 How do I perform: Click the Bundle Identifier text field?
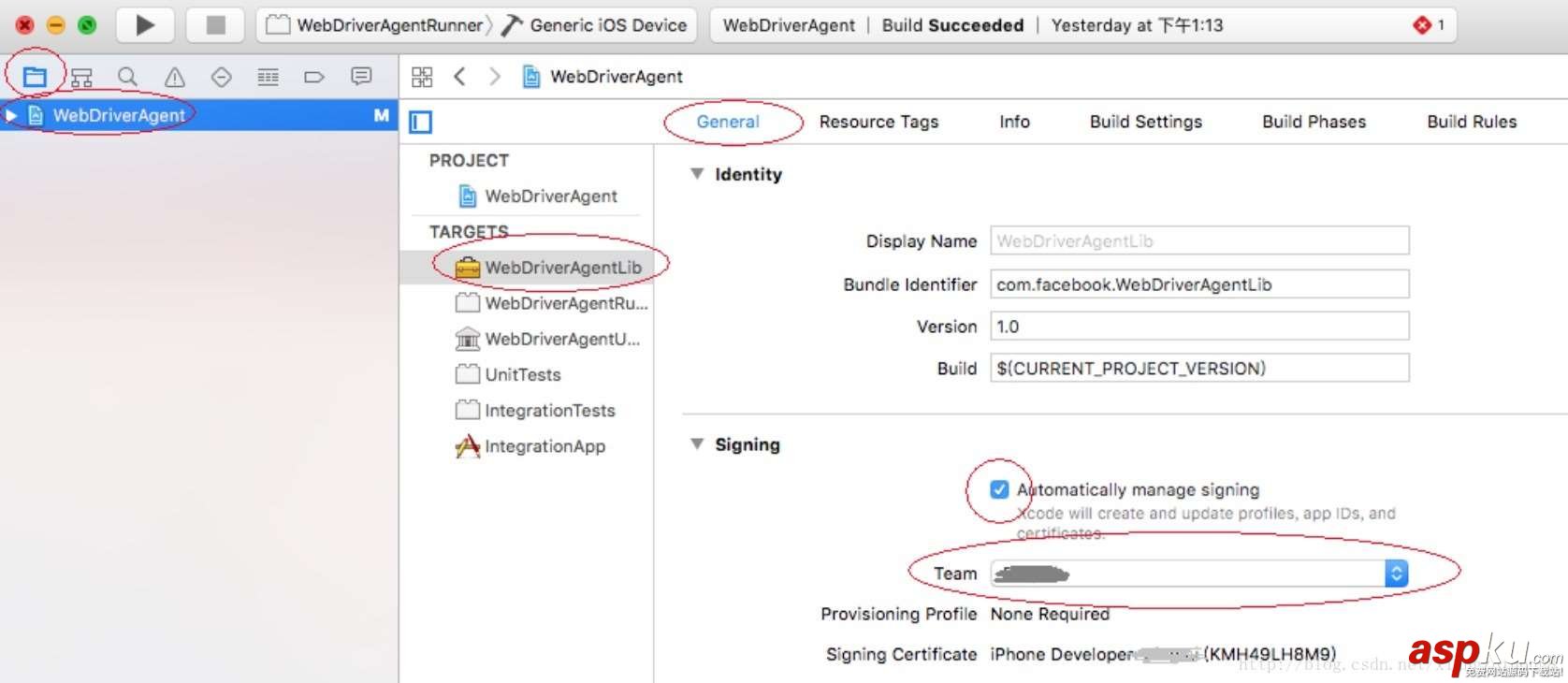[x=1198, y=284]
